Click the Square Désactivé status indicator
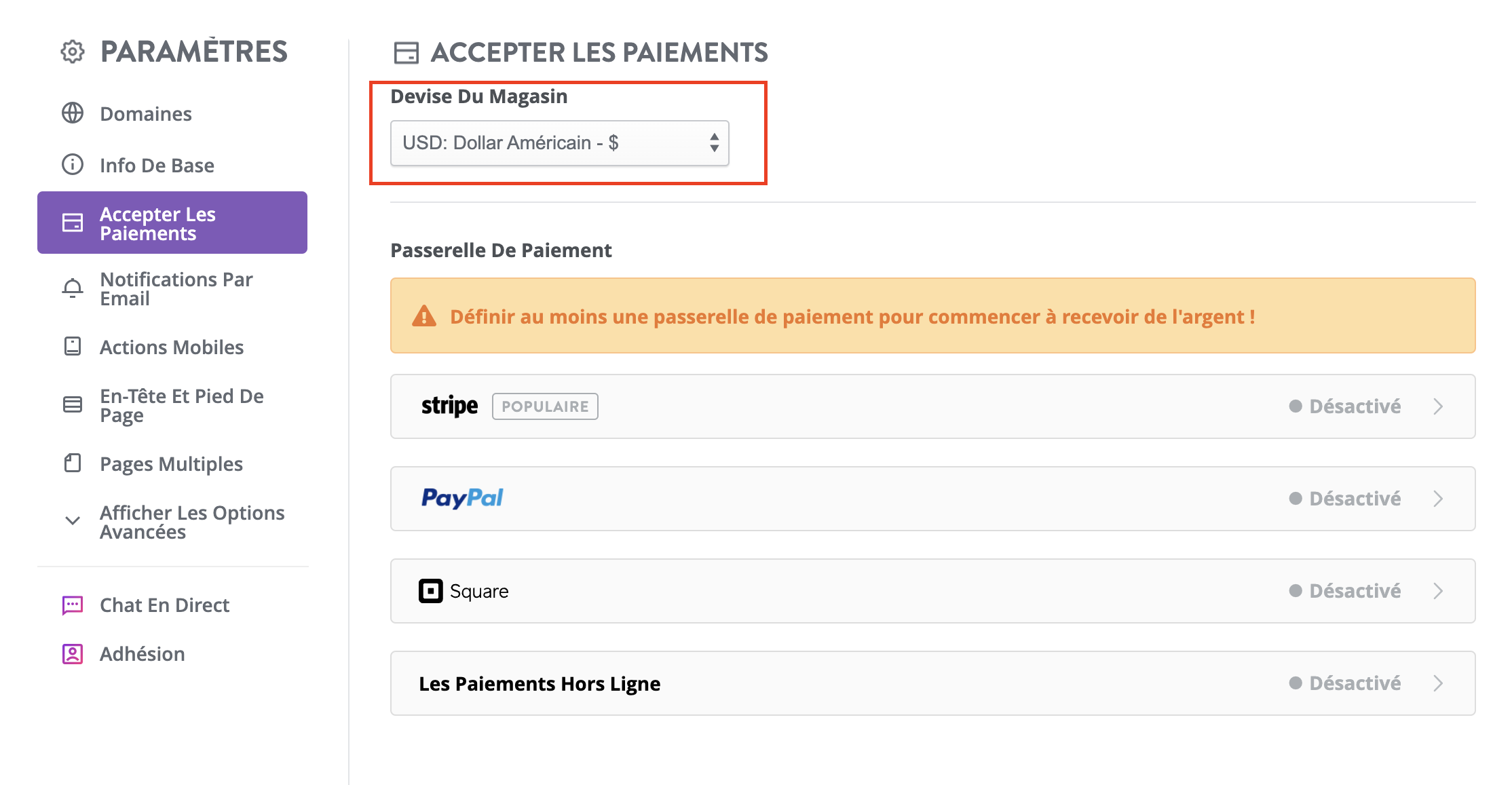1512x785 pixels. click(x=1345, y=591)
